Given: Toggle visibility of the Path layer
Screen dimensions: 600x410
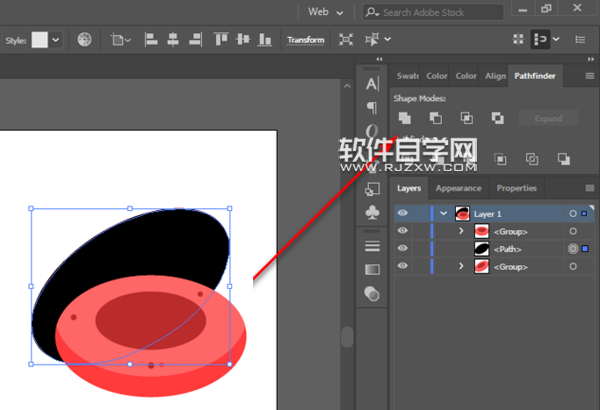Looking at the screenshot, I should (x=403, y=248).
